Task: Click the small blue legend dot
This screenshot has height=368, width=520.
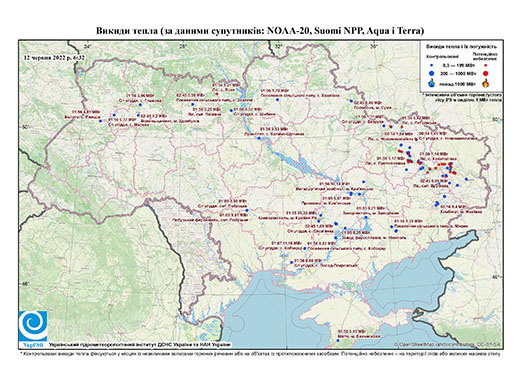Action: tap(432, 65)
